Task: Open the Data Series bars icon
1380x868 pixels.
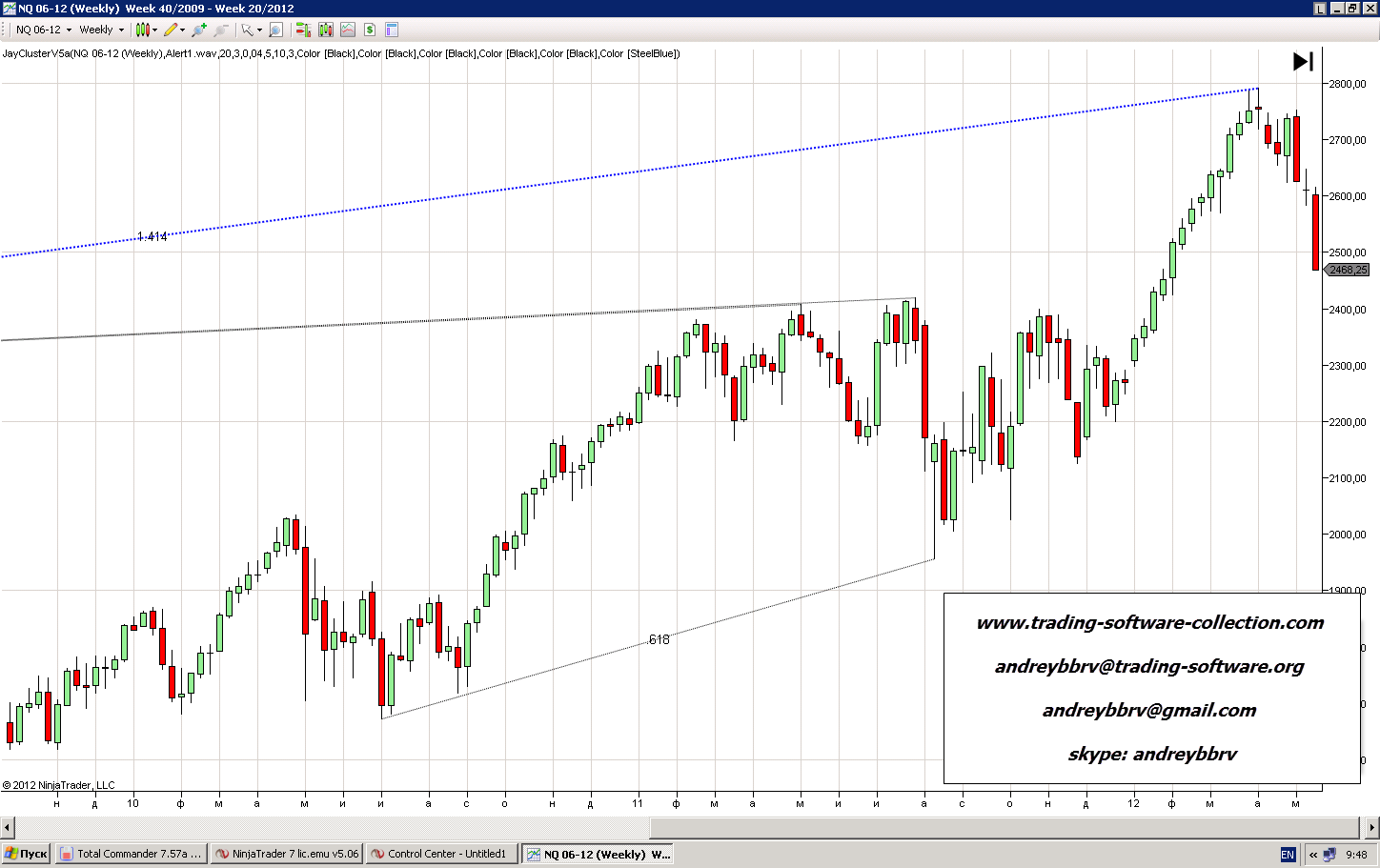Action: (x=326, y=30)
